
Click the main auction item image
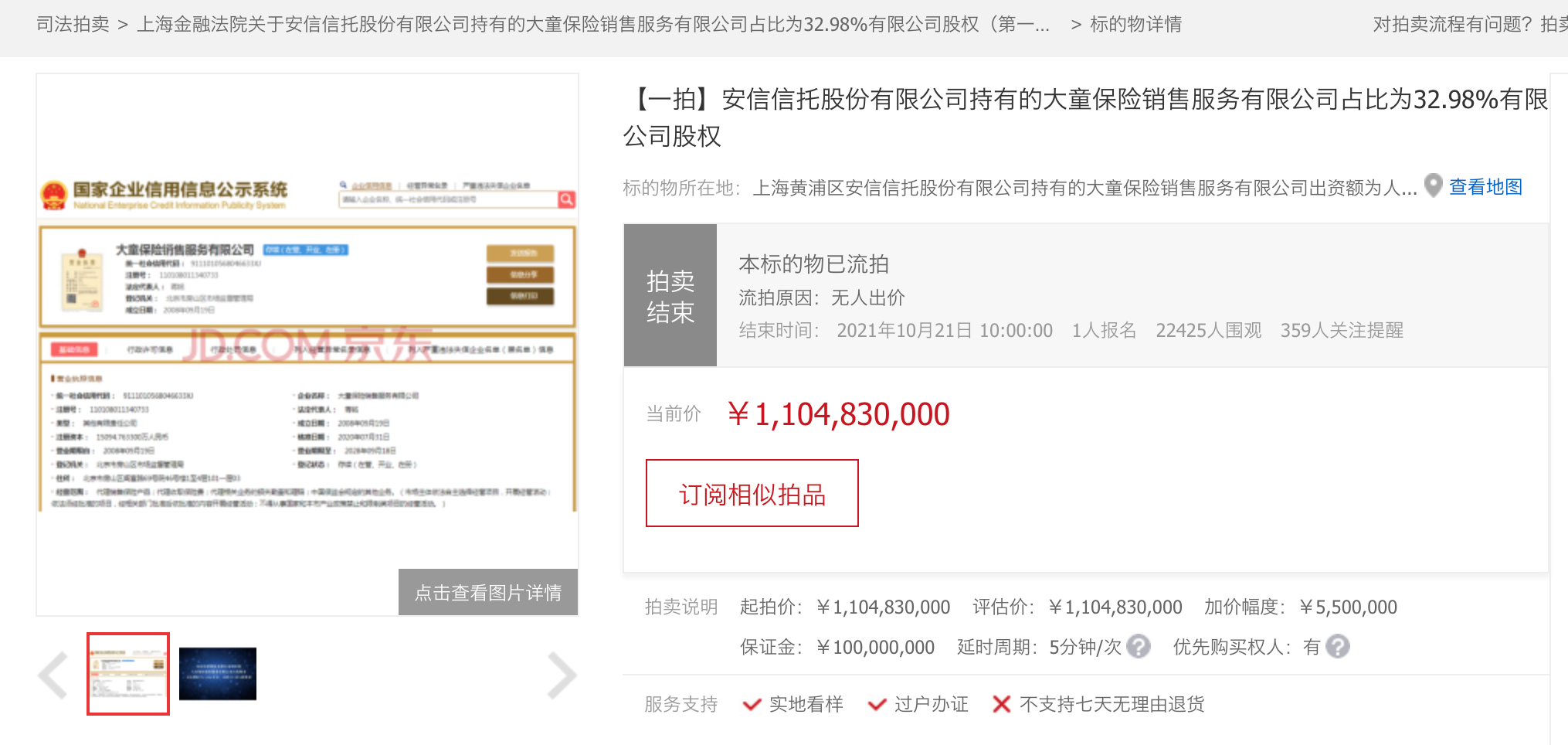307,345
